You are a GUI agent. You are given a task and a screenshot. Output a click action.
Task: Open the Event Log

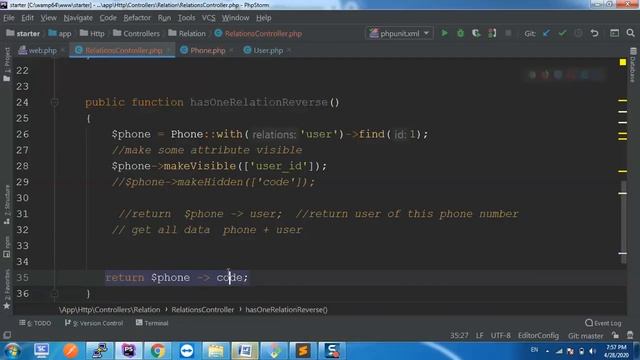[x=603, y=323]
